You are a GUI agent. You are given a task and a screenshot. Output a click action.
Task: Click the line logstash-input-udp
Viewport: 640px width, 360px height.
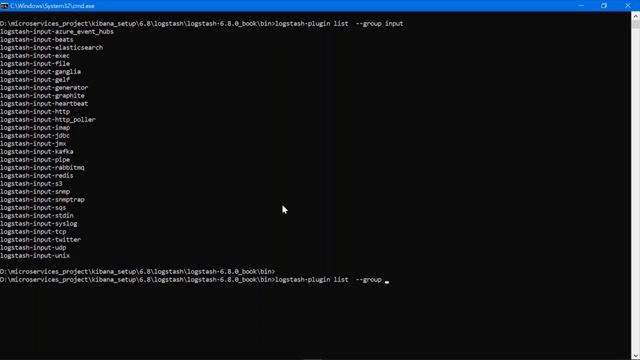(x=33, y=248)
